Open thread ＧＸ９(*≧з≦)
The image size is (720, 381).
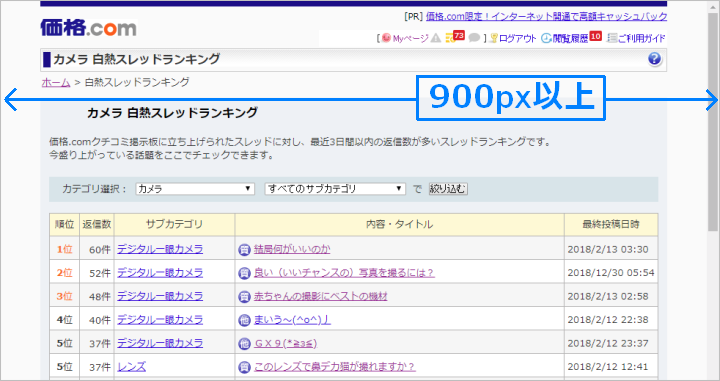click(286, 343)
